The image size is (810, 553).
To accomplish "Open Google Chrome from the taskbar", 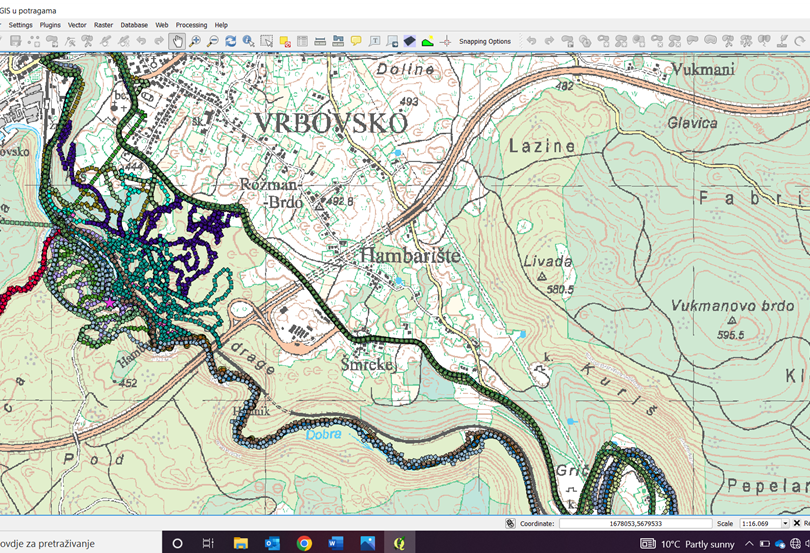I will coord(304,543).
